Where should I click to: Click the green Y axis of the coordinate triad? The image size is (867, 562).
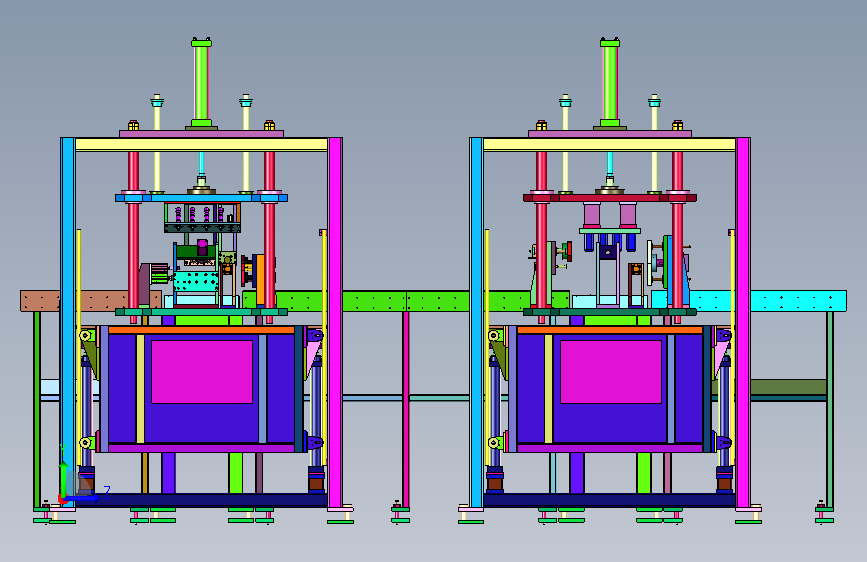[64, 479]
